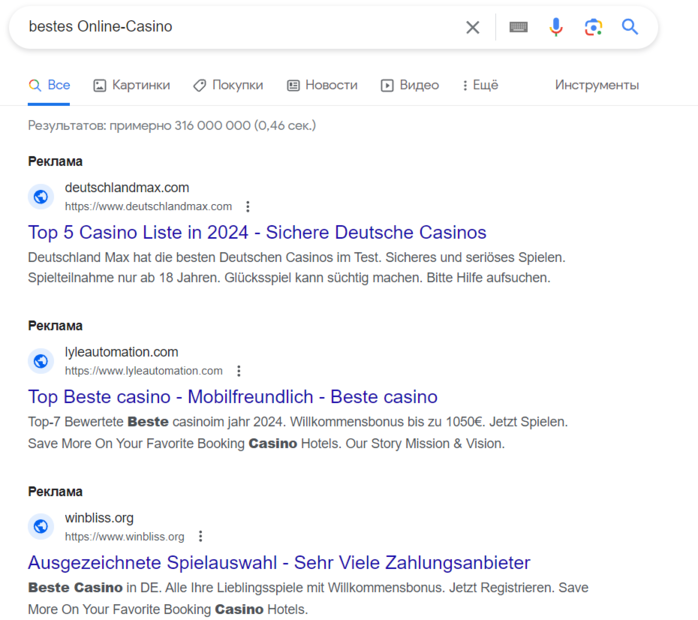Click the lyleautomation.com globe favicon
The width and height of the screenshot is (698, 620).
point(41,361)
